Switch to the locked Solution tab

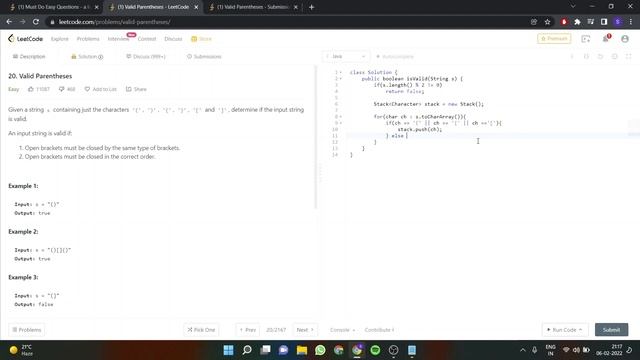tap(87, 56)
